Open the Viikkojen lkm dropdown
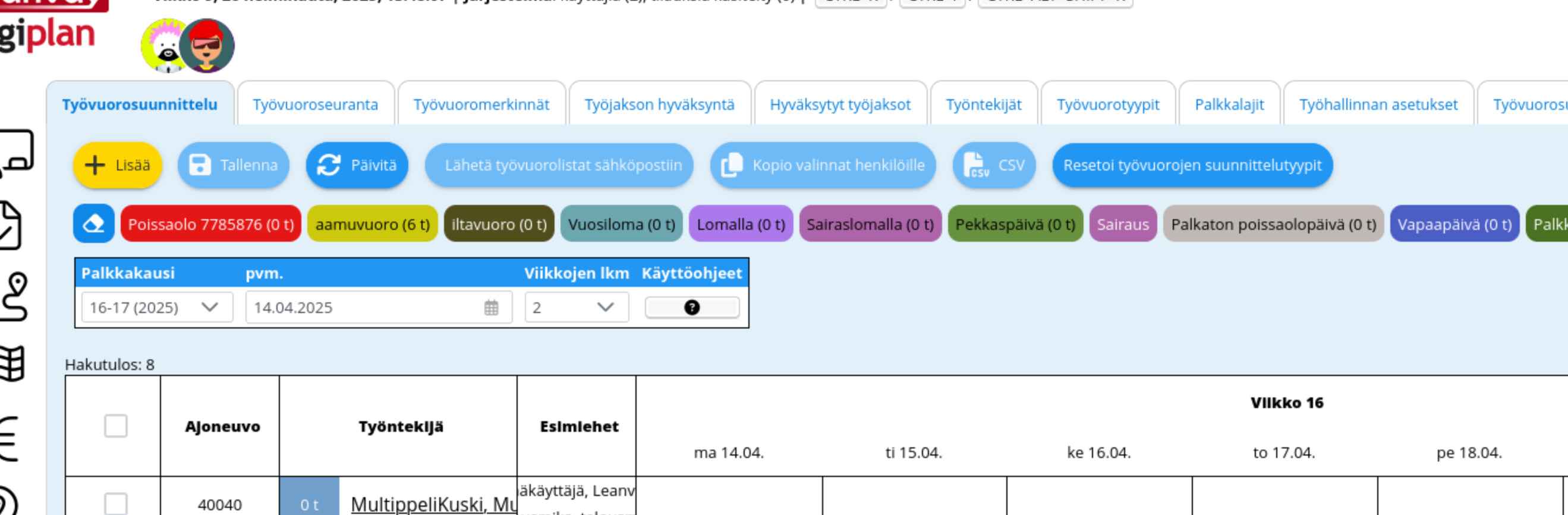 [x=577, y=308]
